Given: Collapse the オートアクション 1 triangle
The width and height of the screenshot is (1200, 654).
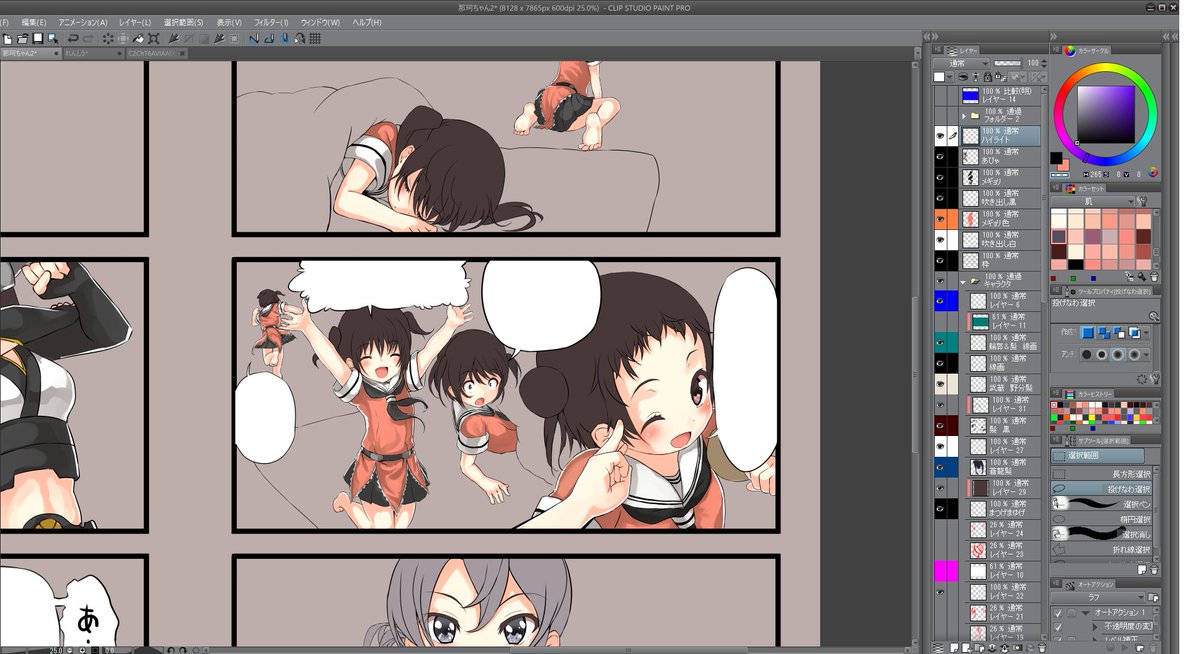Looking at the screenshot, I should 1084,612.
